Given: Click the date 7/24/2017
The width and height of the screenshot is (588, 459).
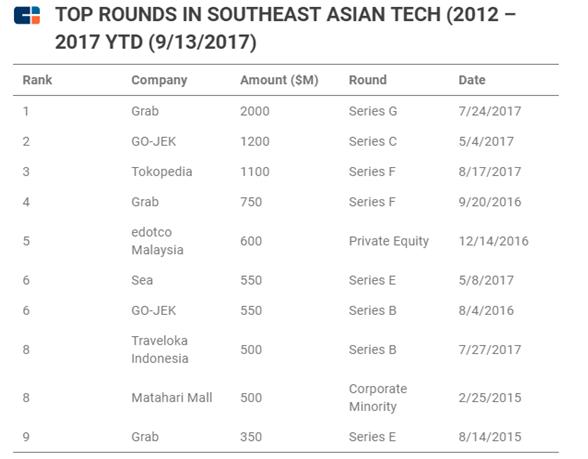Looking at the screenshot, I should tap(489, 111).
